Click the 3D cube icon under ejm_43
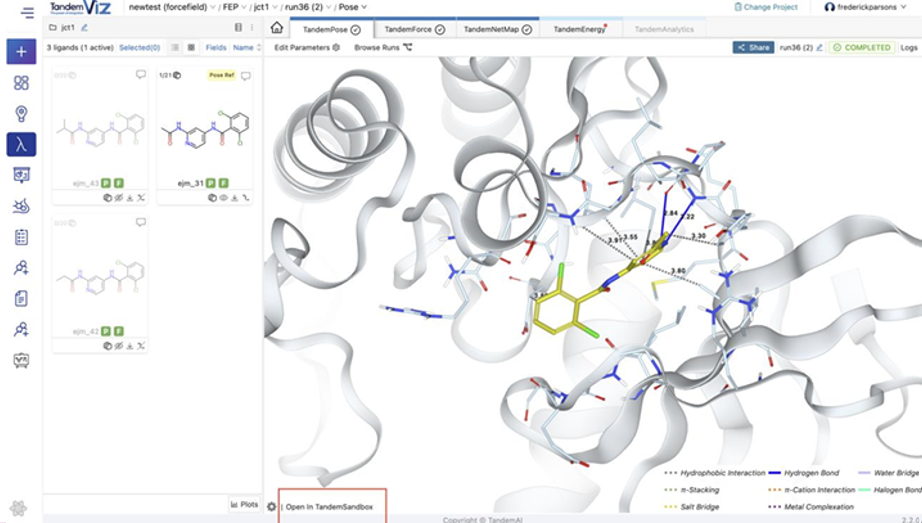The width and height of the screenshot is (922, 523). click(108, 198)
